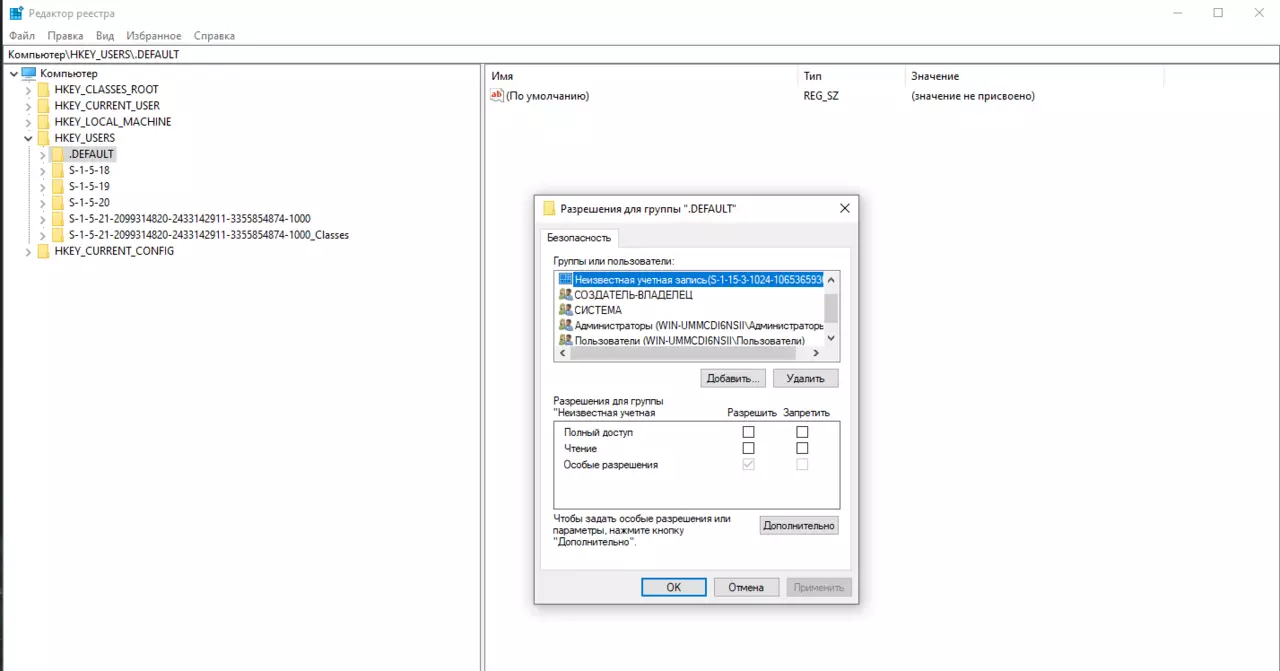
Task: Select the СИСТЕМА entry in groups list
Action: [x=598, y=310]
